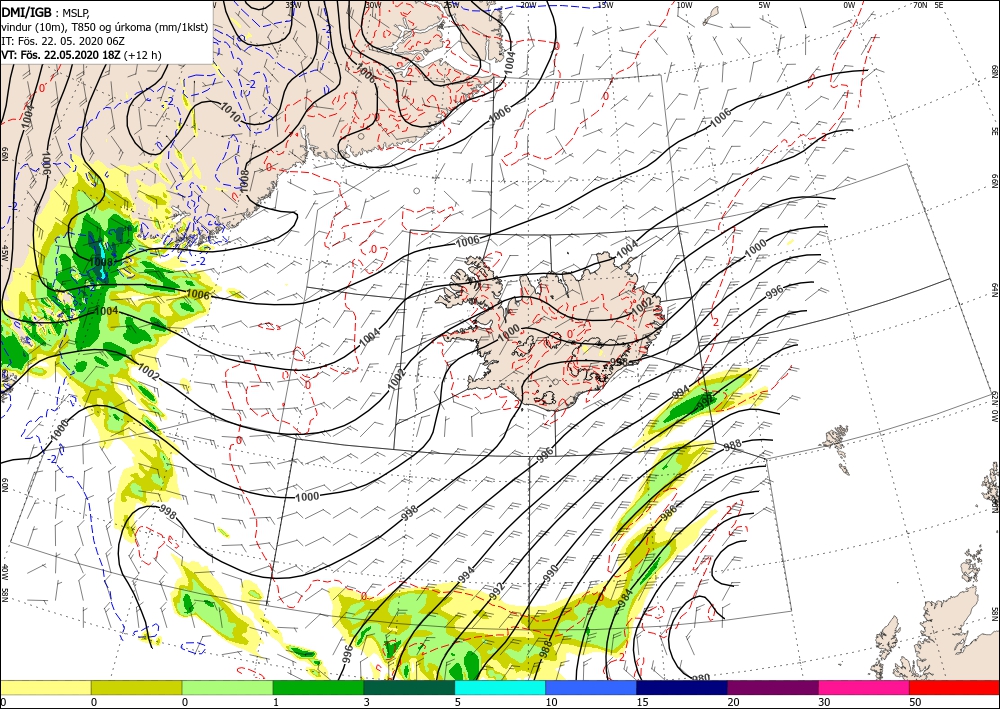Image resolution: width=1000 pixels, height=709 pixels.
Task: Click the light yellow precipitation legend swatch
Action: [45, 687]
